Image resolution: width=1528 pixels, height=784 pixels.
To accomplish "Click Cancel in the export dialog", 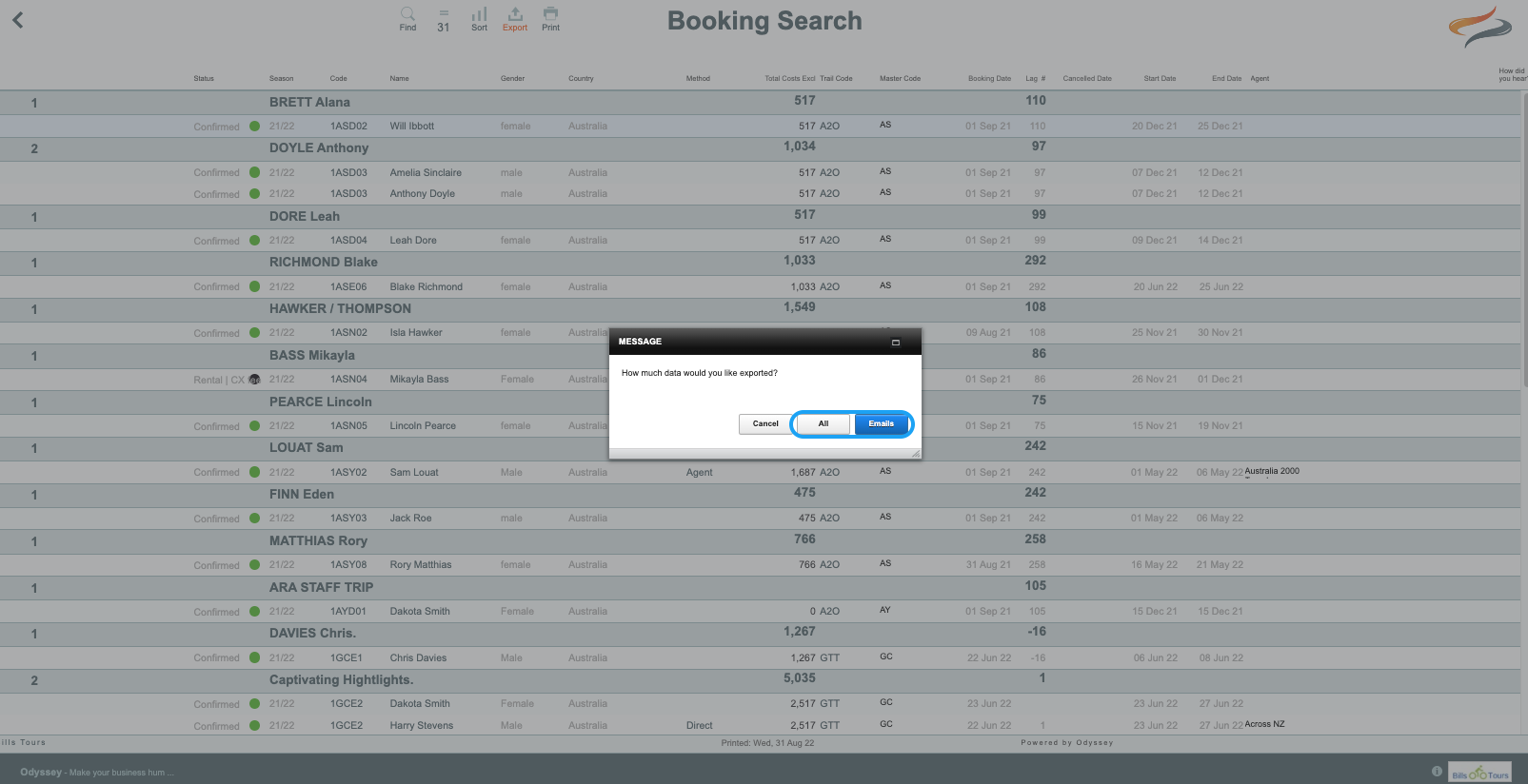I will [x=765, y=423].
